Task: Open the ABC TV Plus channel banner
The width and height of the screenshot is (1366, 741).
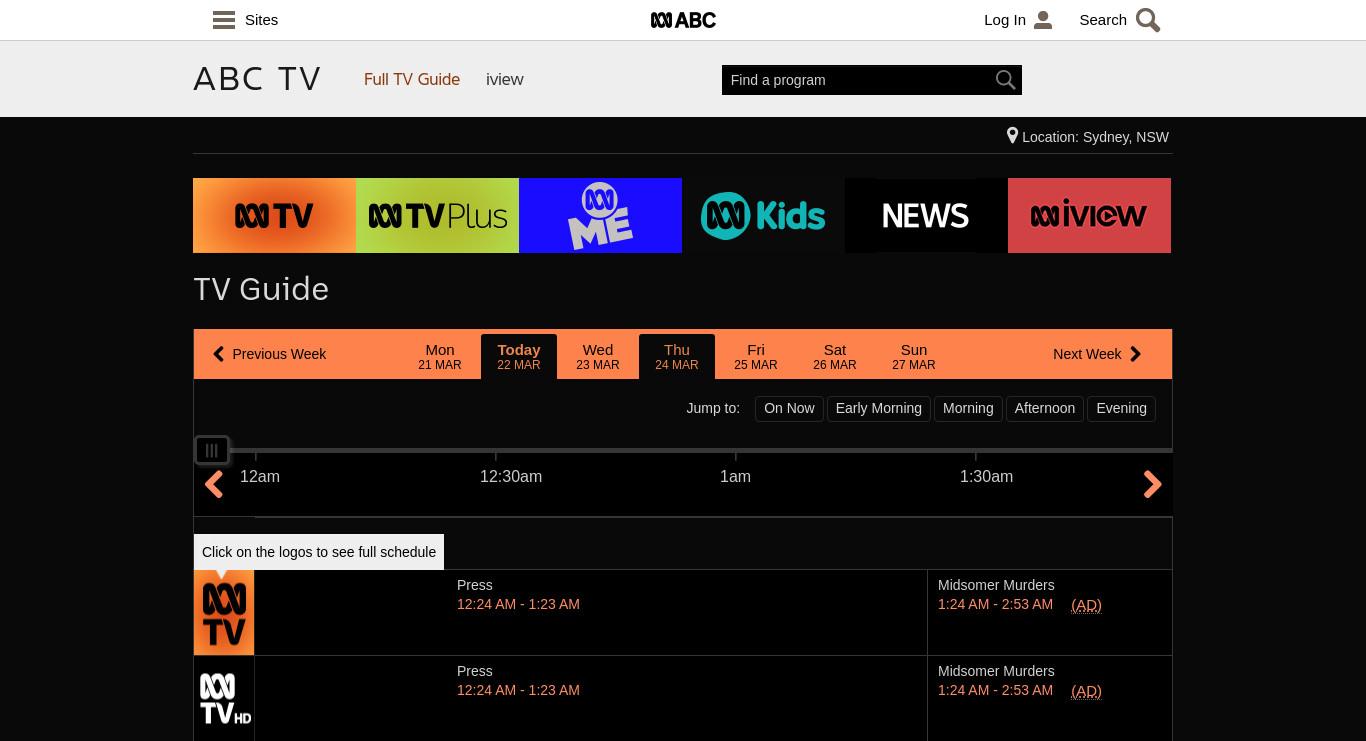Action: pyautogui.click(x=437, y=215)
